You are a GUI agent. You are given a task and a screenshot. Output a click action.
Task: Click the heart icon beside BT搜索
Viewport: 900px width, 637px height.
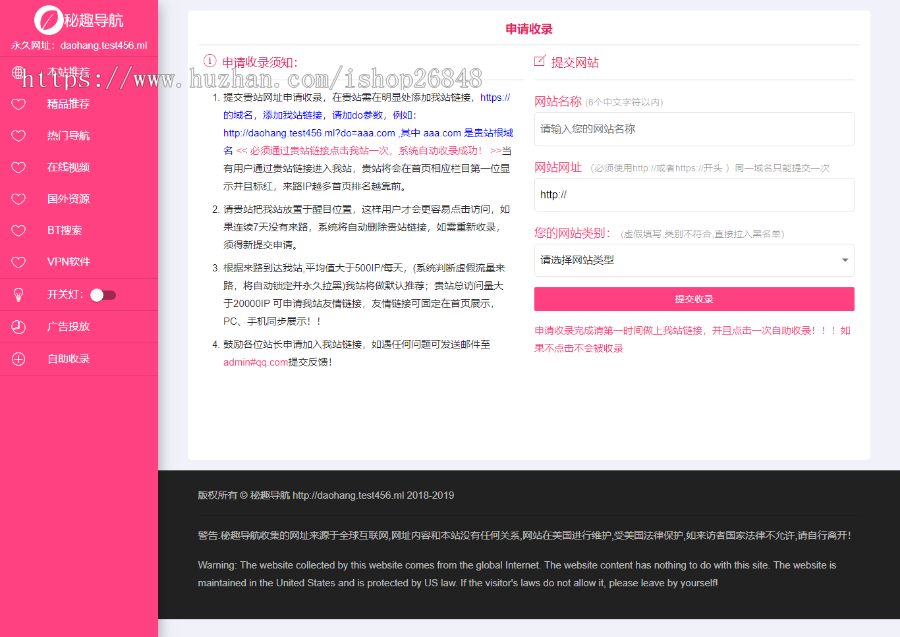tap(18, 231)
